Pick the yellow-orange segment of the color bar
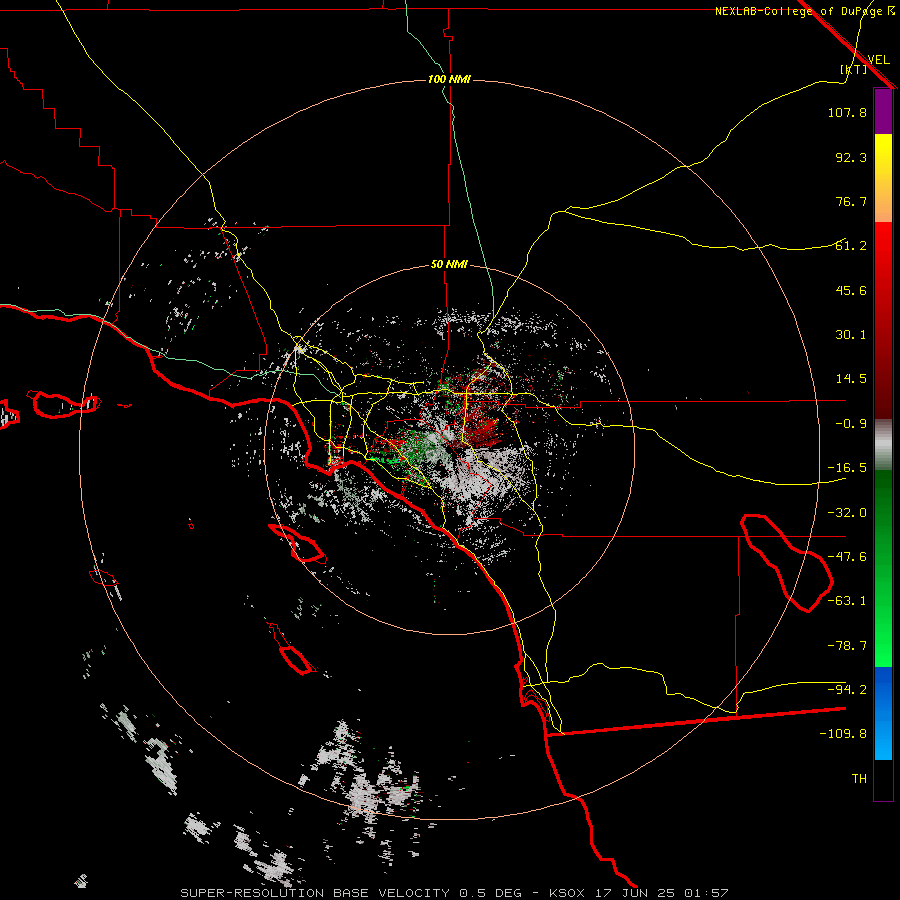Image resolution: width=900 pixels, height=900 pixels. point(883,178)
